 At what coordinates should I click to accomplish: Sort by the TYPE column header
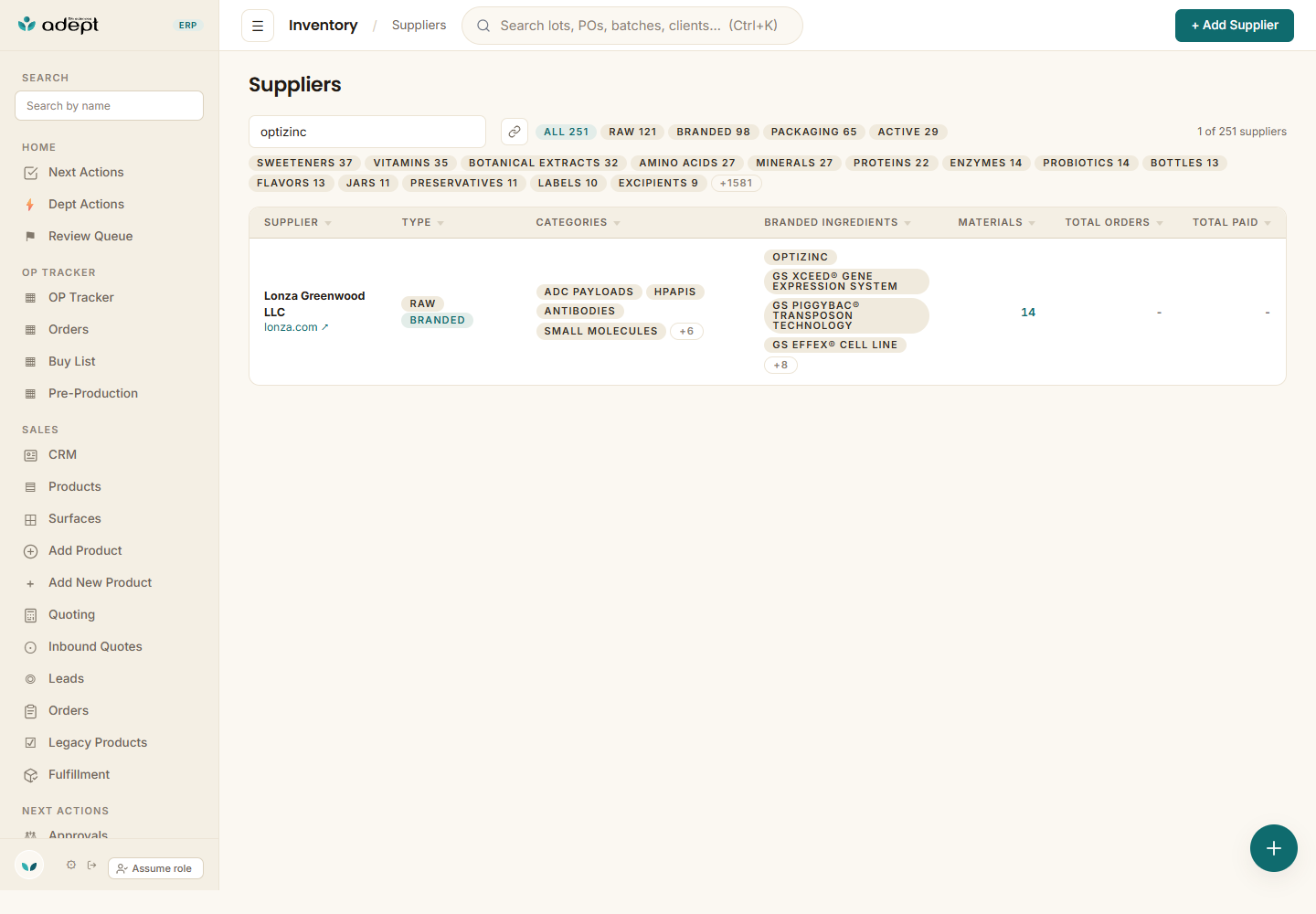pyautogui.click(x=422, y=223)
